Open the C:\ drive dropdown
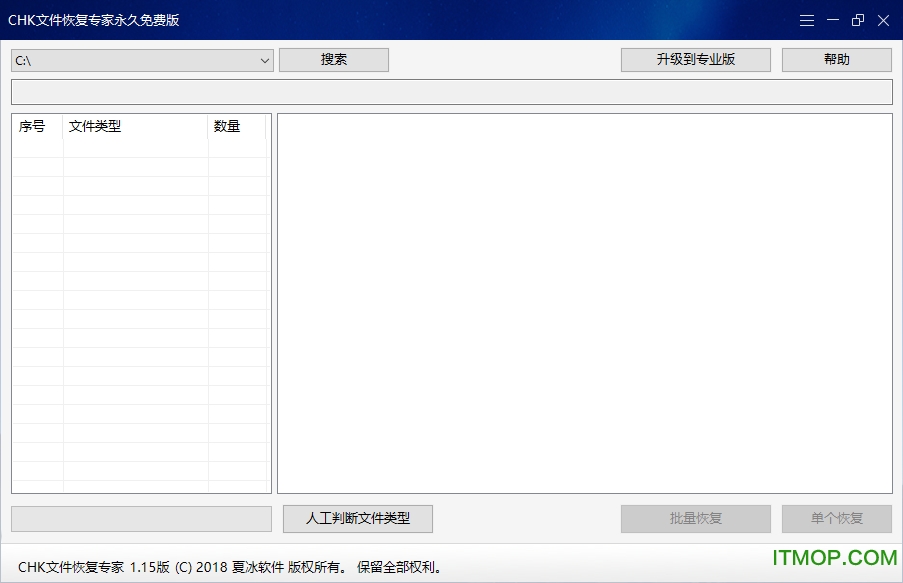This screenshot has width=903, height=583. point(142,60)
